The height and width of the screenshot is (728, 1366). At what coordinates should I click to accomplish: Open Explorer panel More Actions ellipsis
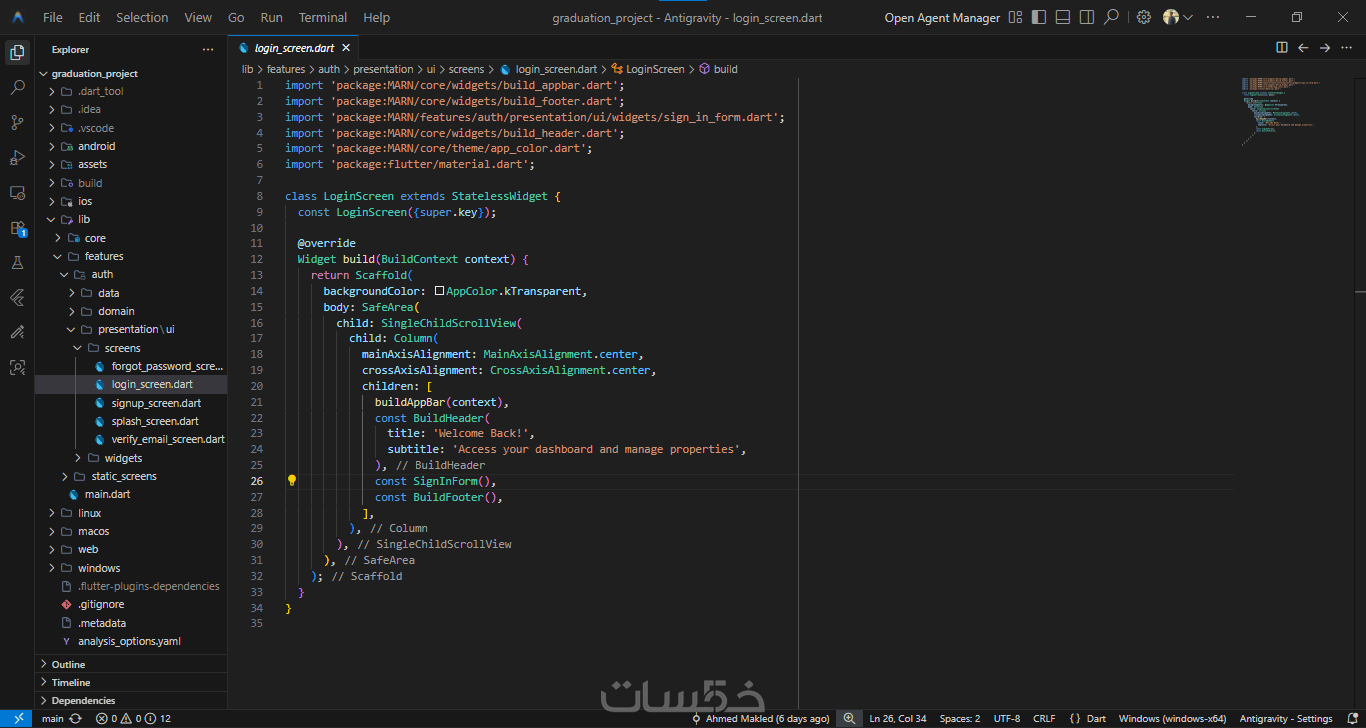pos(208,49)
